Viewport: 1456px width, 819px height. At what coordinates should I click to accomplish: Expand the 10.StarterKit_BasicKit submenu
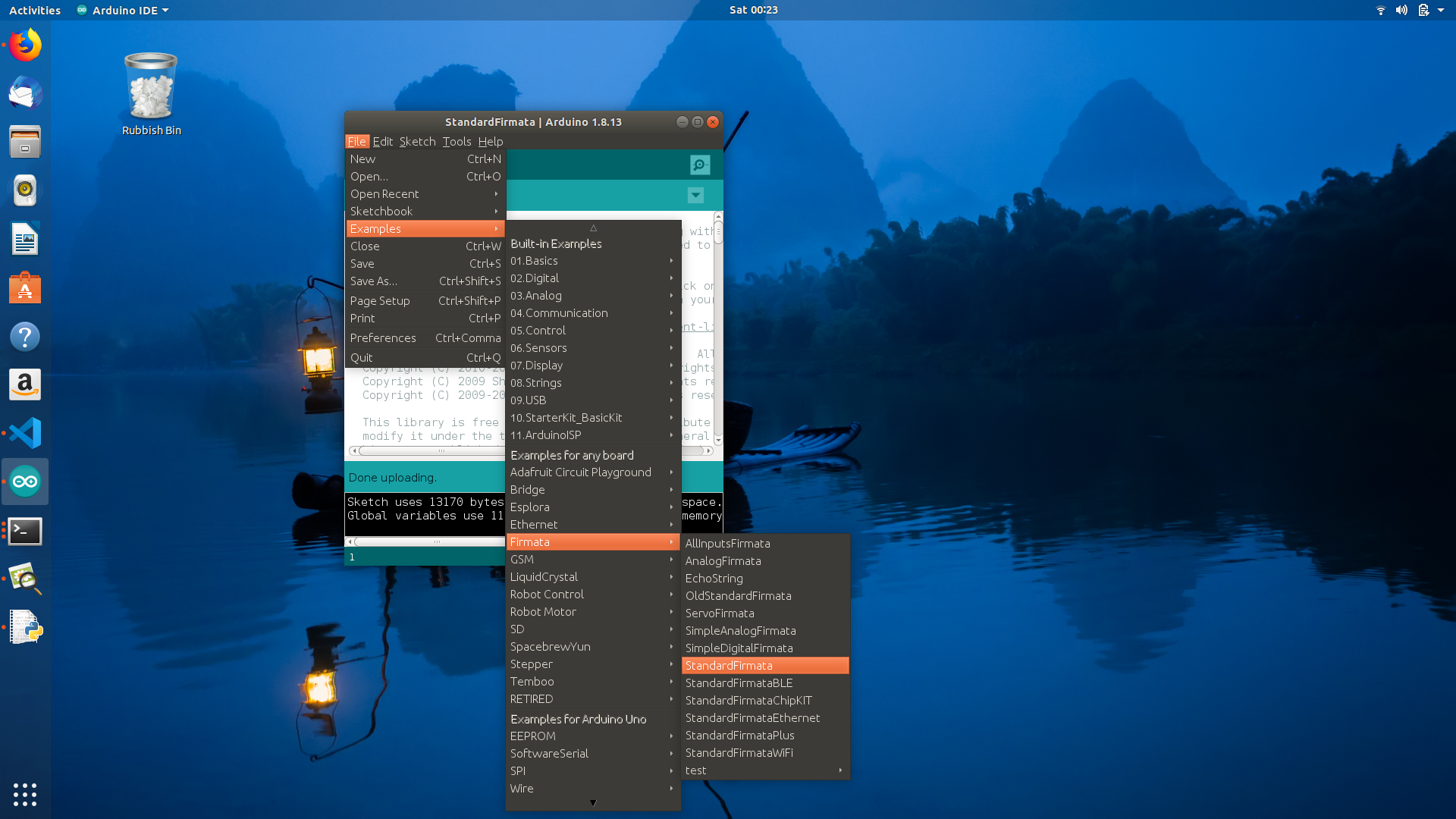[x=593, y=417]
